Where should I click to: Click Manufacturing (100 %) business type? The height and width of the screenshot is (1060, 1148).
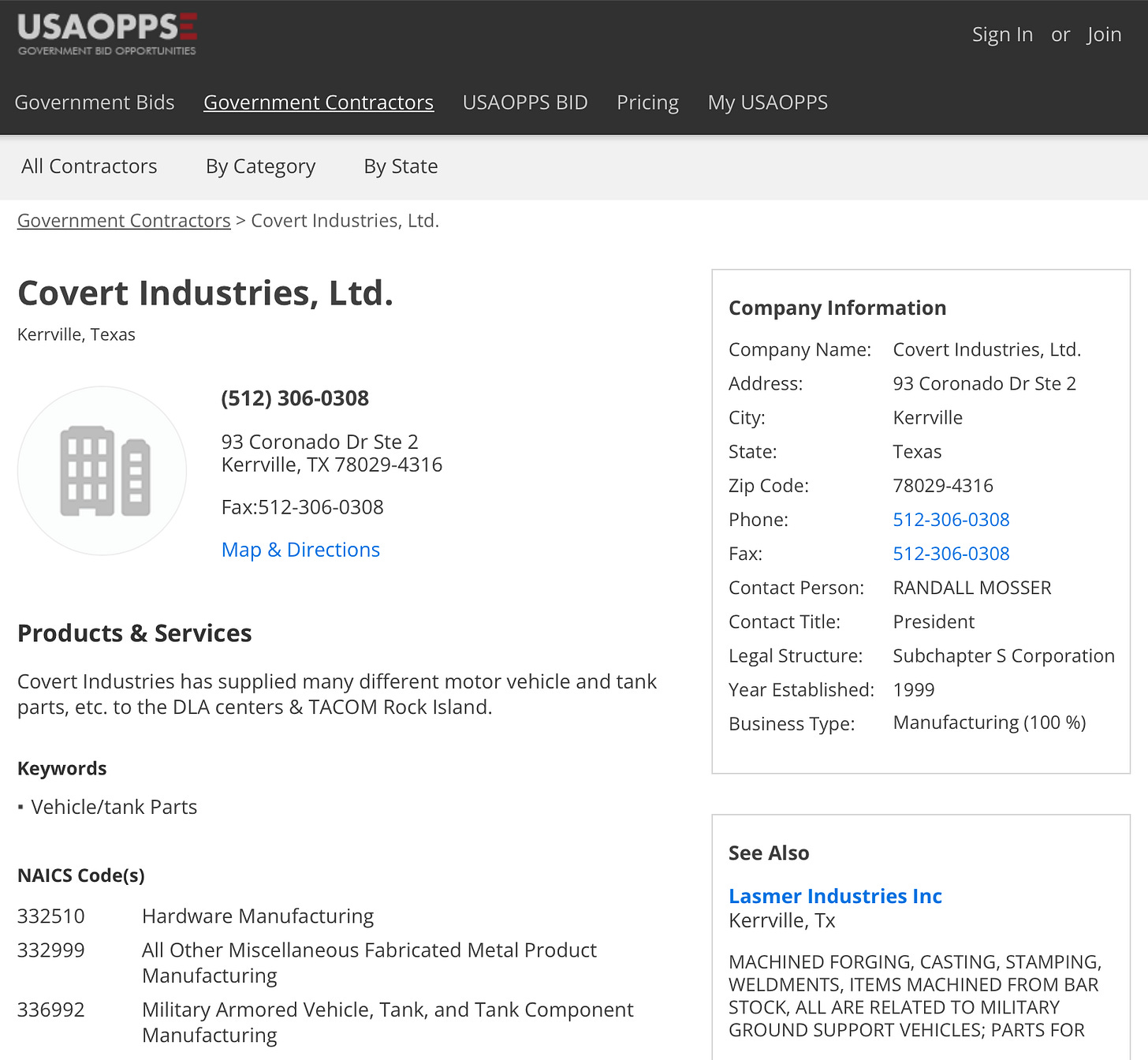pos(990,723)
